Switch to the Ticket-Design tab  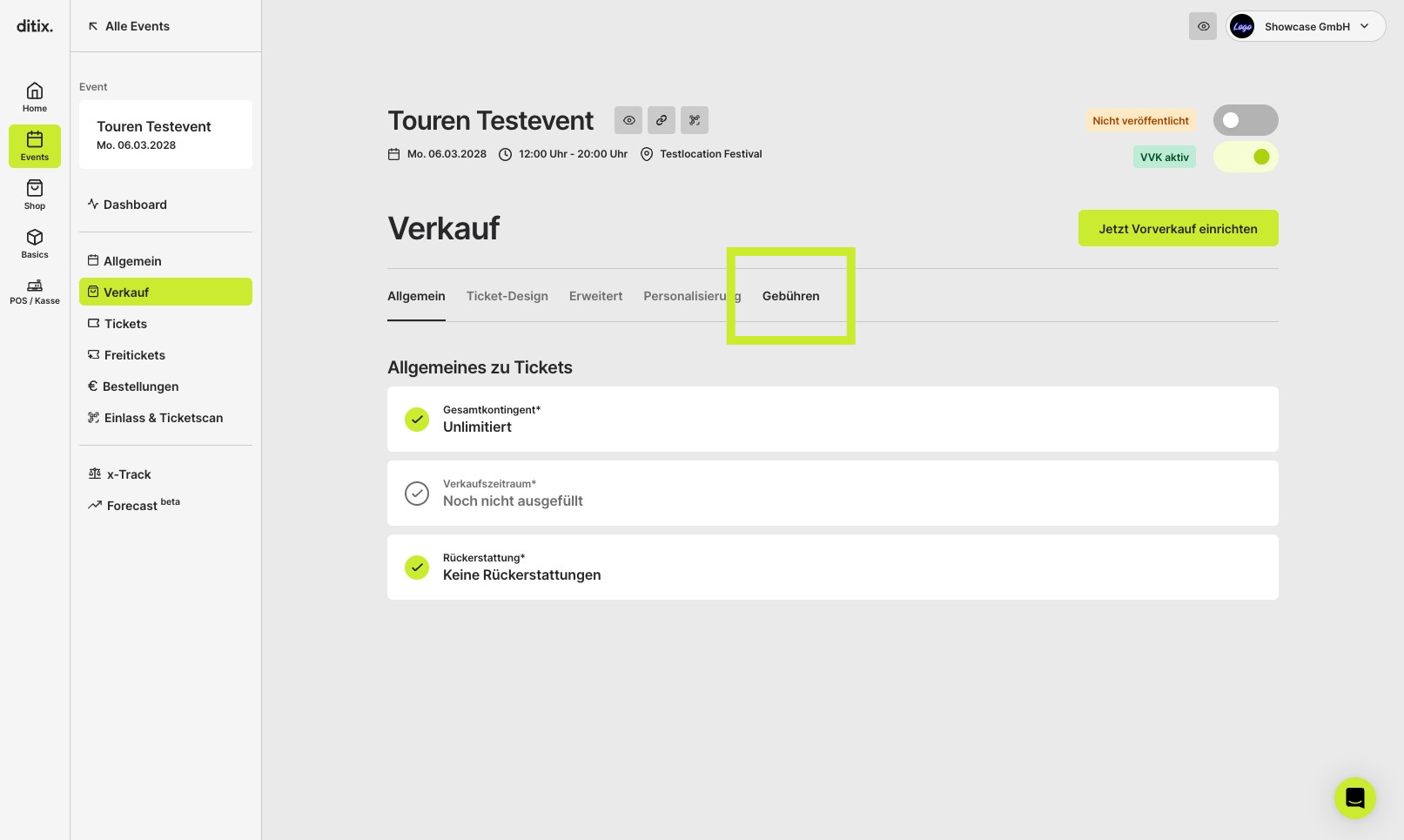point(507,296)
